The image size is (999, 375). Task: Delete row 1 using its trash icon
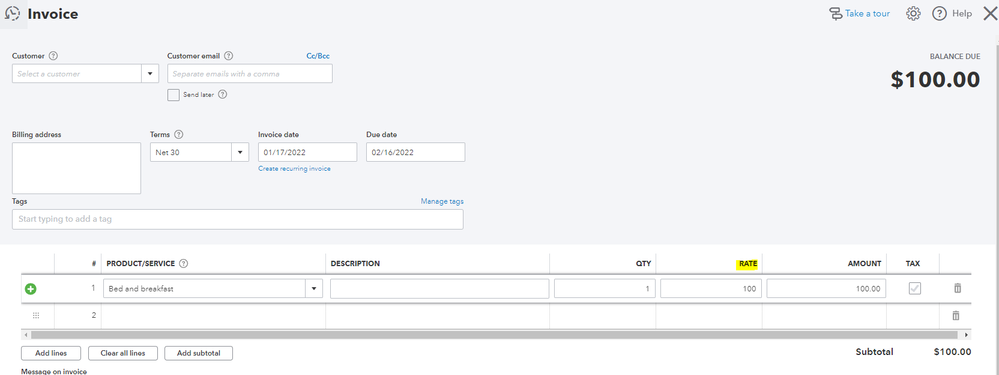[957, 288]
